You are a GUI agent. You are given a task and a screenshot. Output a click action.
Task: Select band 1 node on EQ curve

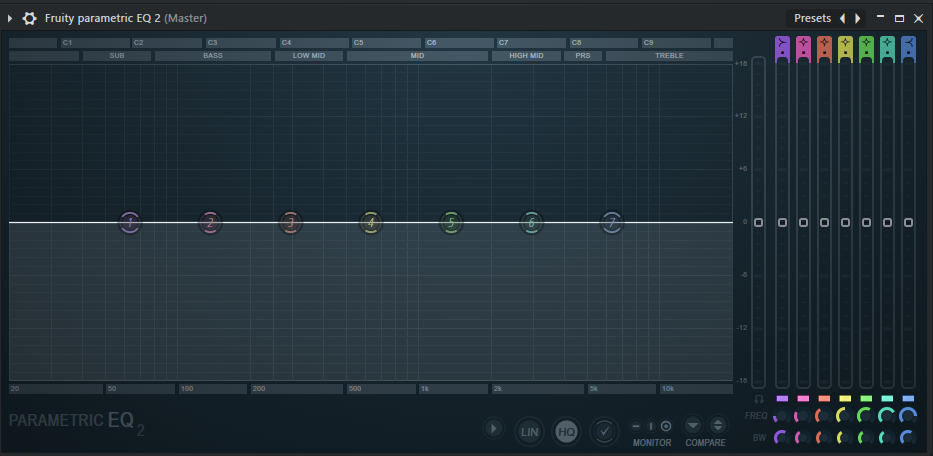pos(130,223)
